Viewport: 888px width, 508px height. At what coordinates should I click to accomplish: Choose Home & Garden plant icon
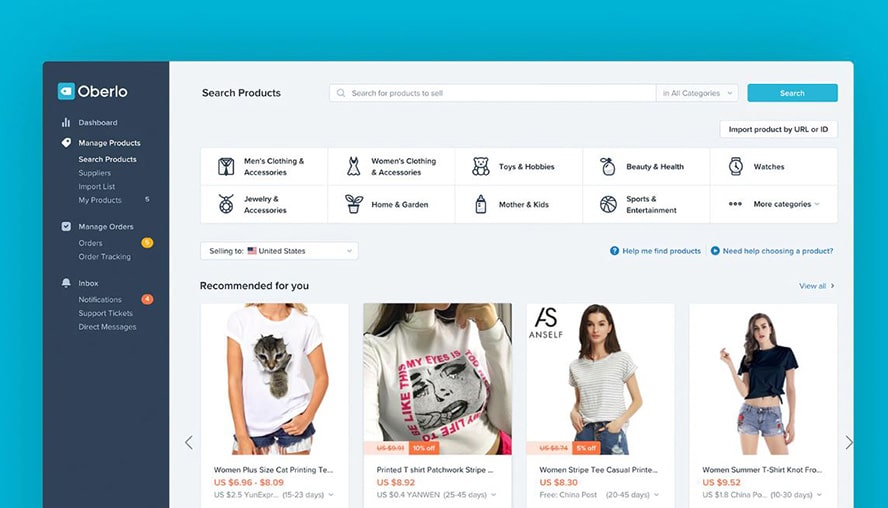[354, 204]
